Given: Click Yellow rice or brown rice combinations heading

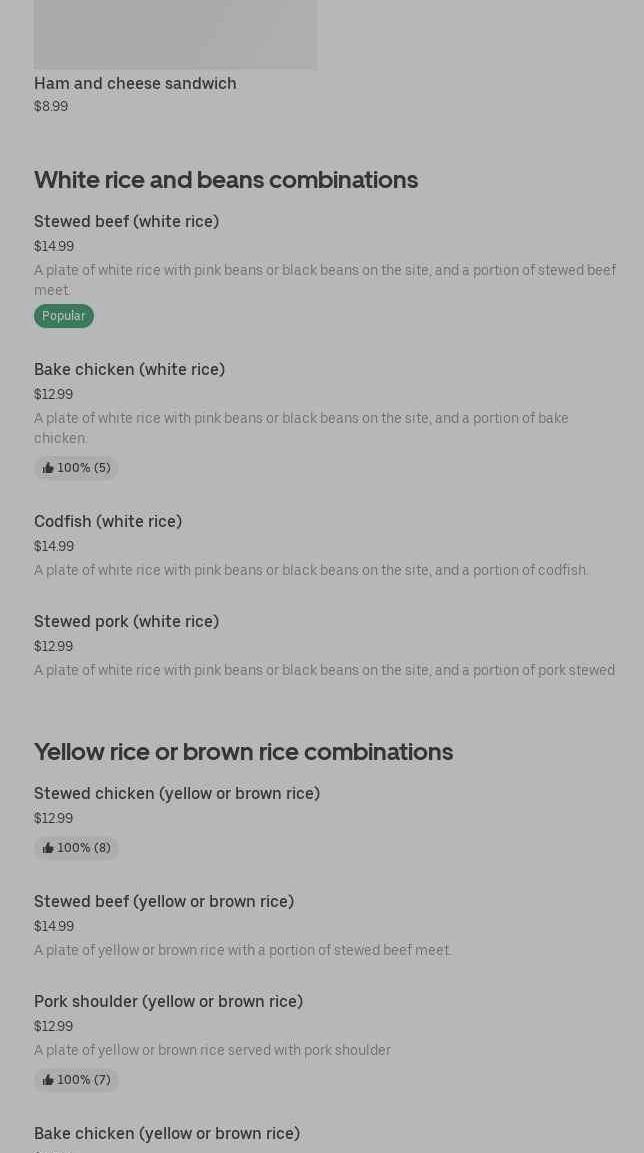Looking at the screenshot, I should click(x=243, y=752).
